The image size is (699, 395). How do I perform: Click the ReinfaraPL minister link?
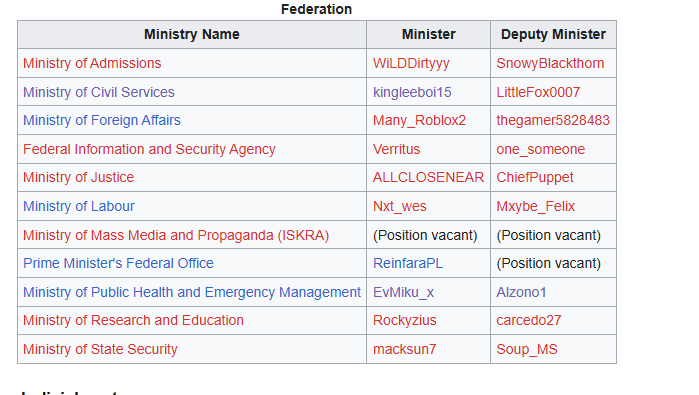coord(408,263)
